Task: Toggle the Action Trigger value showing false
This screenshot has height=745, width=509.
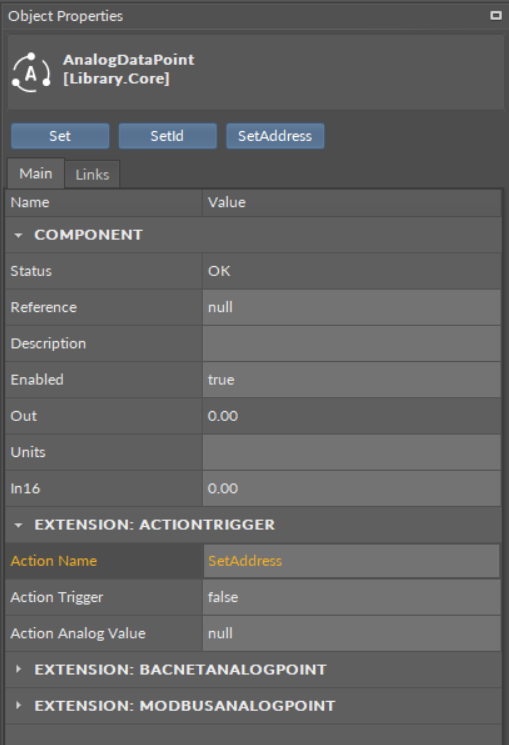Action: point(352,597)
